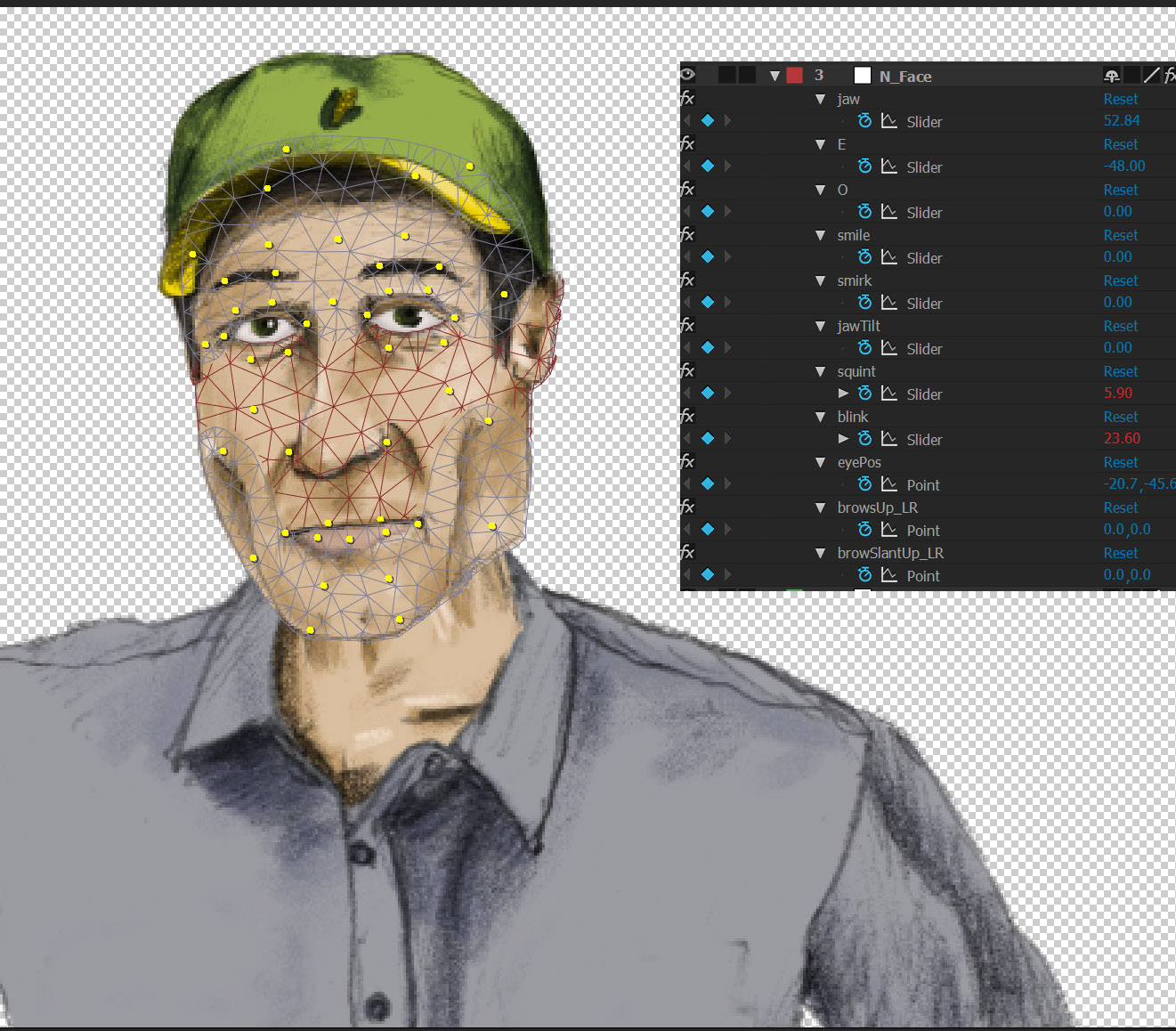Screen dimensions: 1176x1031
Task: Reset the blink effect
Action: pyautogui.click(x=1121, y=417)
